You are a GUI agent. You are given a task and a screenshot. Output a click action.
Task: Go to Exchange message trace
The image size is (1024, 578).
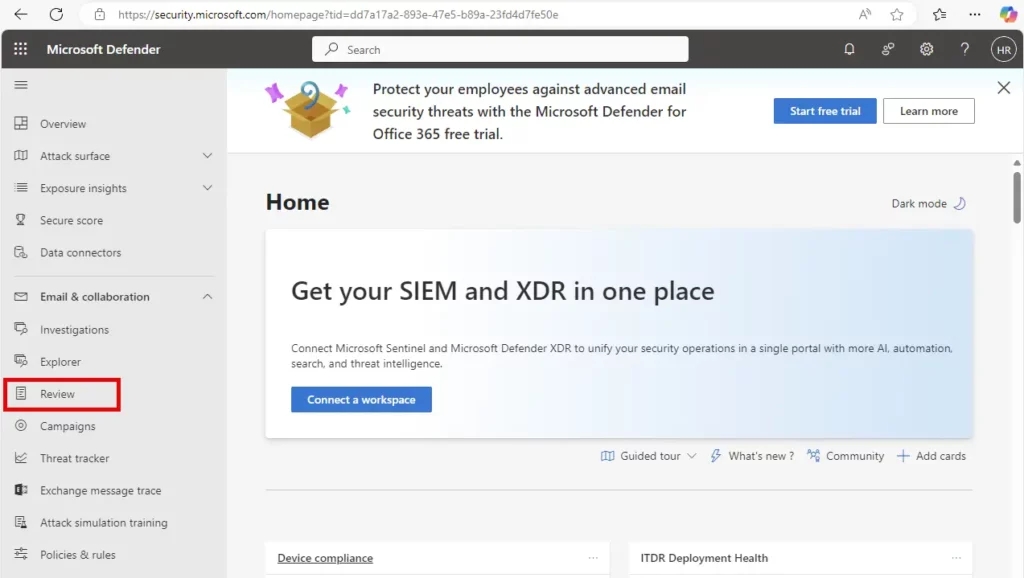click(101, 490)
